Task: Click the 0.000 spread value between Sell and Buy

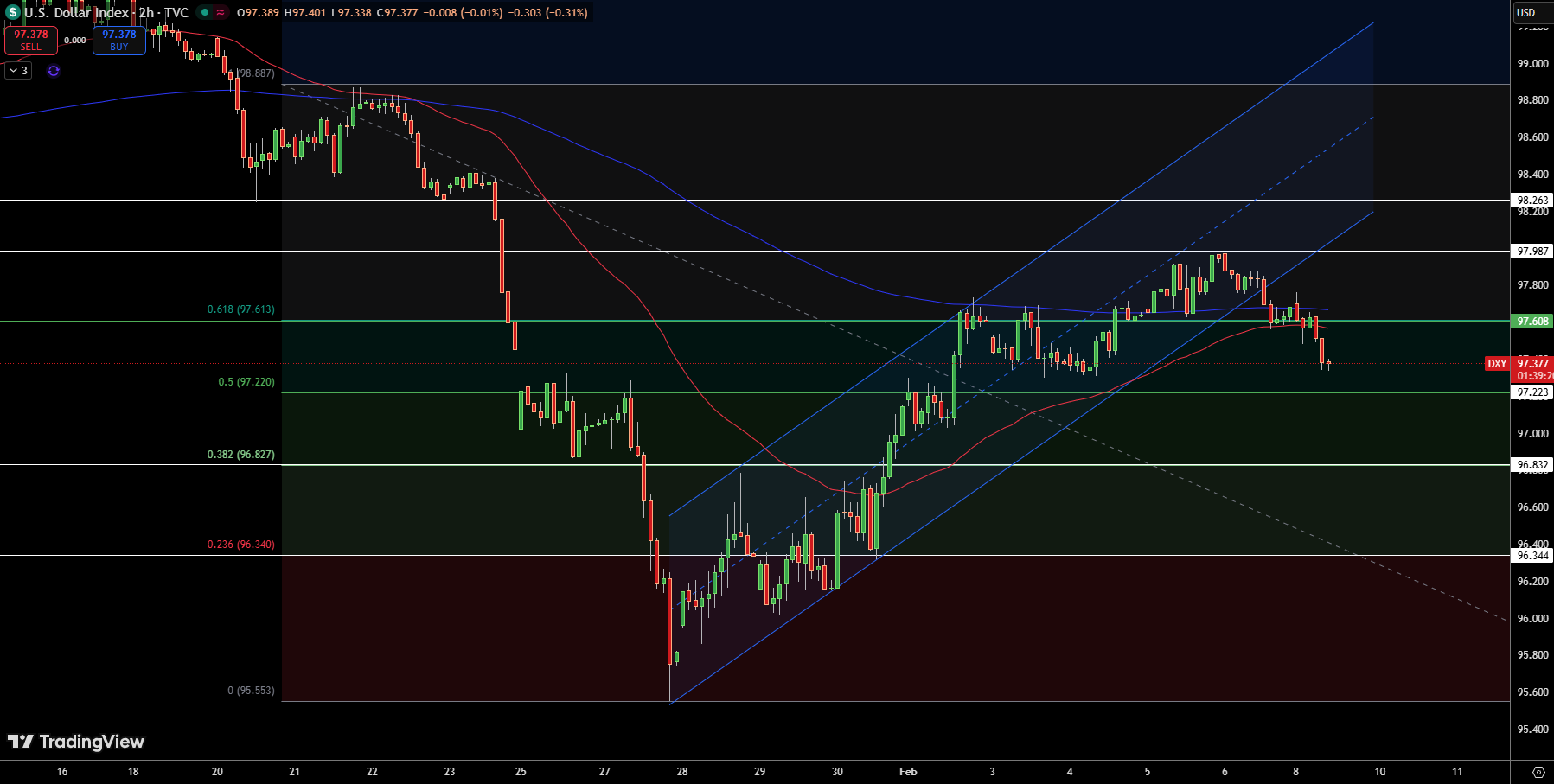Action: (x=75, y=40)
